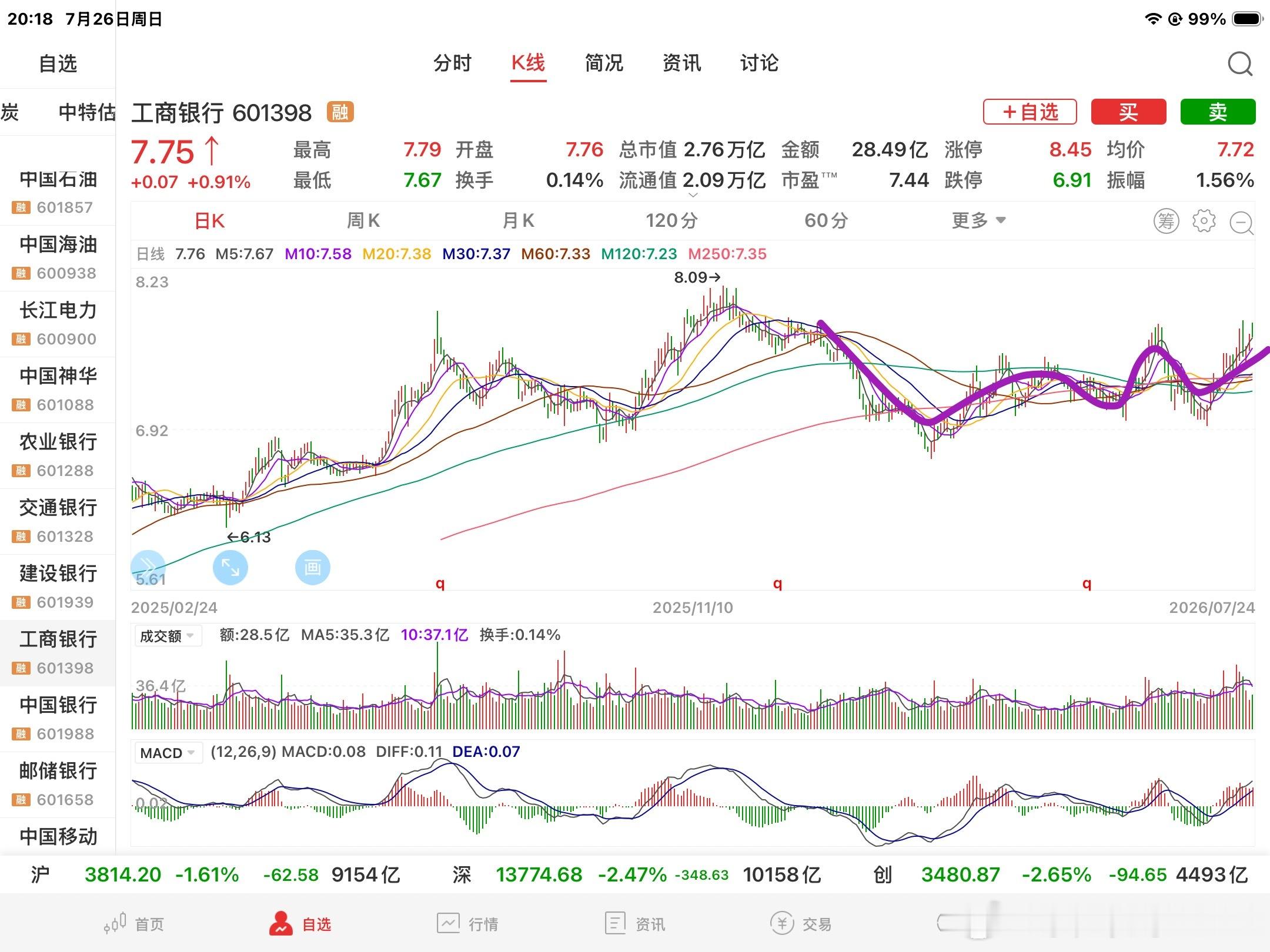Tap the red 买 buy button
Screen dimensions: 1270x952
click(x=1128, y=112)
